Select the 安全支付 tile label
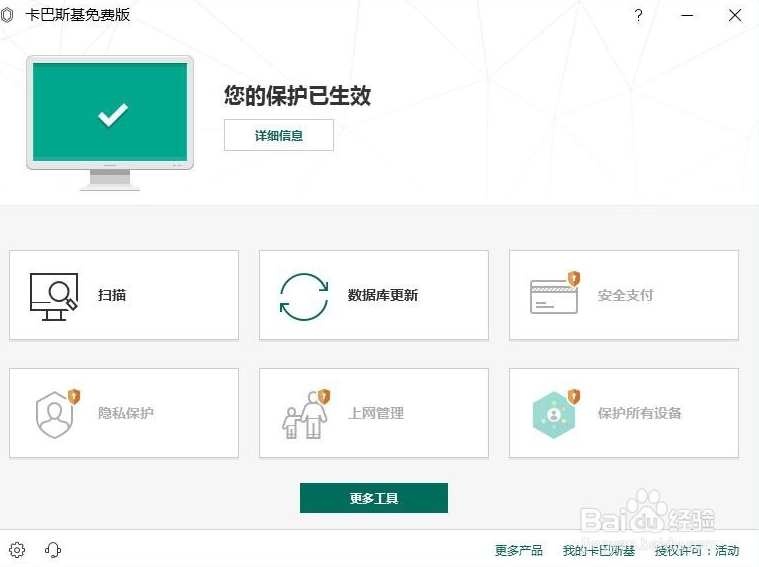 pyautogui.click(x=625, y=295)
